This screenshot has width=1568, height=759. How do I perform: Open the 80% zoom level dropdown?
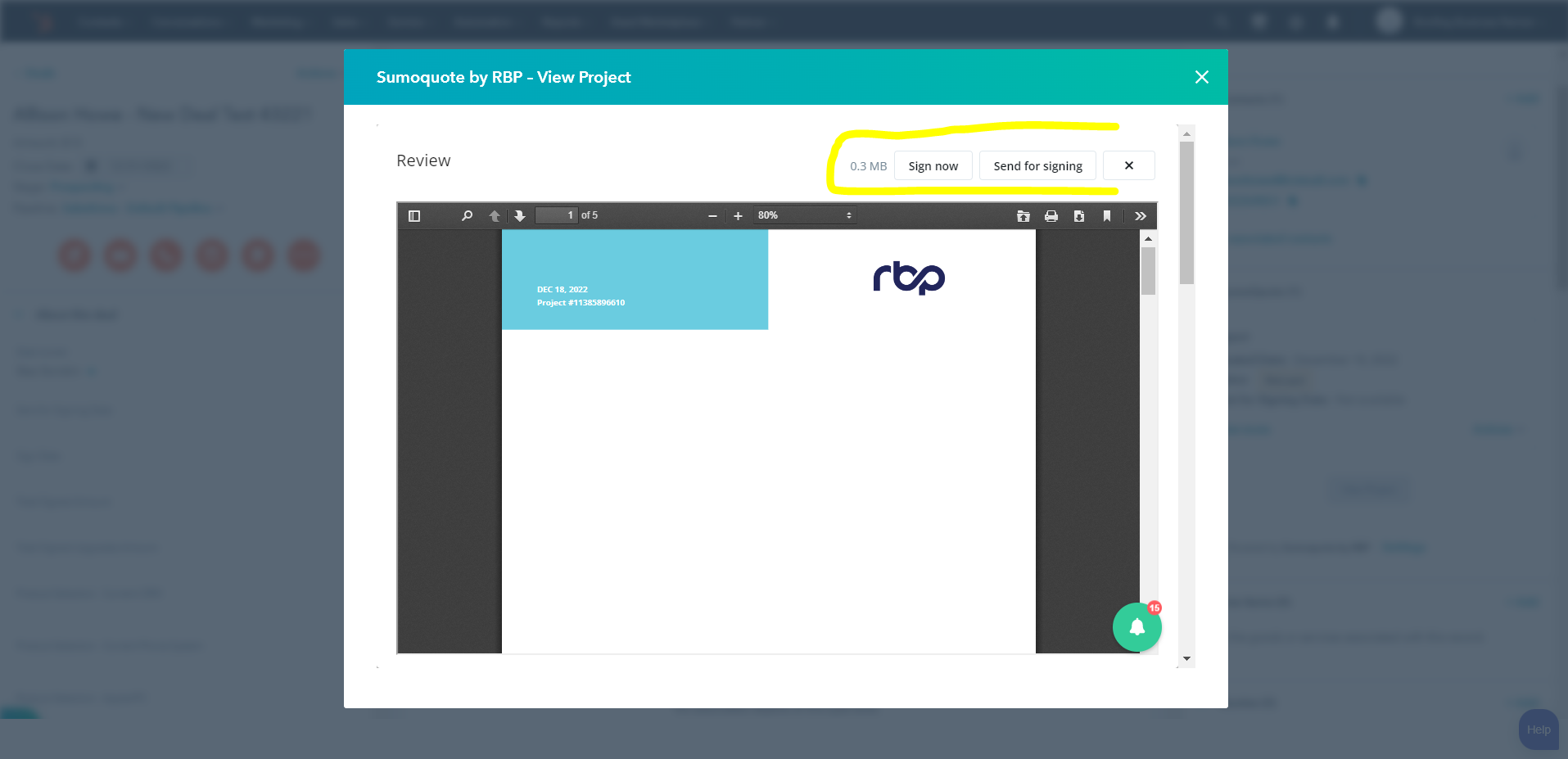[x=805, y=215]
